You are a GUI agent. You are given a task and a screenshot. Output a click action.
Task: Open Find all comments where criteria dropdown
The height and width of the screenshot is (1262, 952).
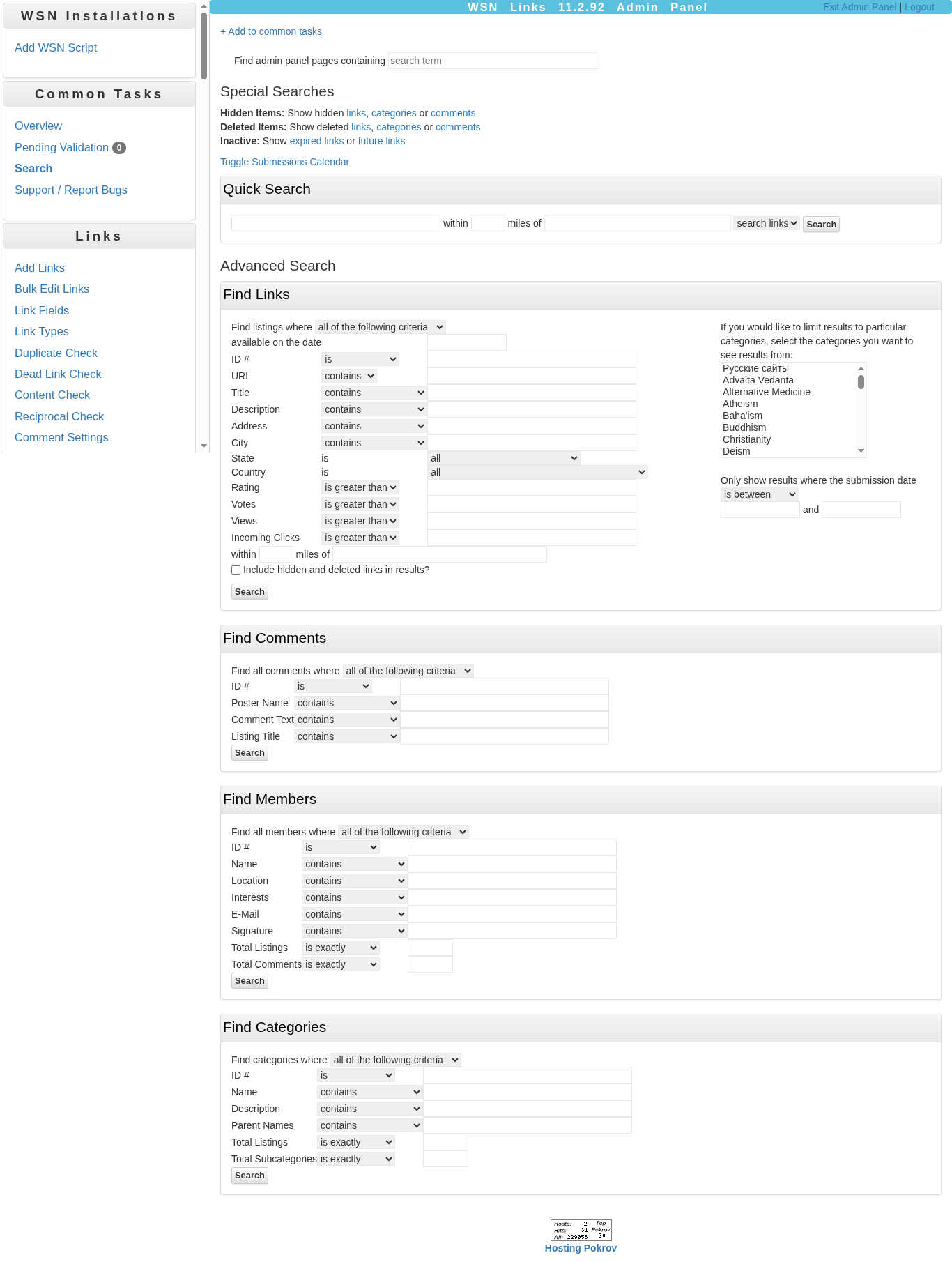[408, 671]
